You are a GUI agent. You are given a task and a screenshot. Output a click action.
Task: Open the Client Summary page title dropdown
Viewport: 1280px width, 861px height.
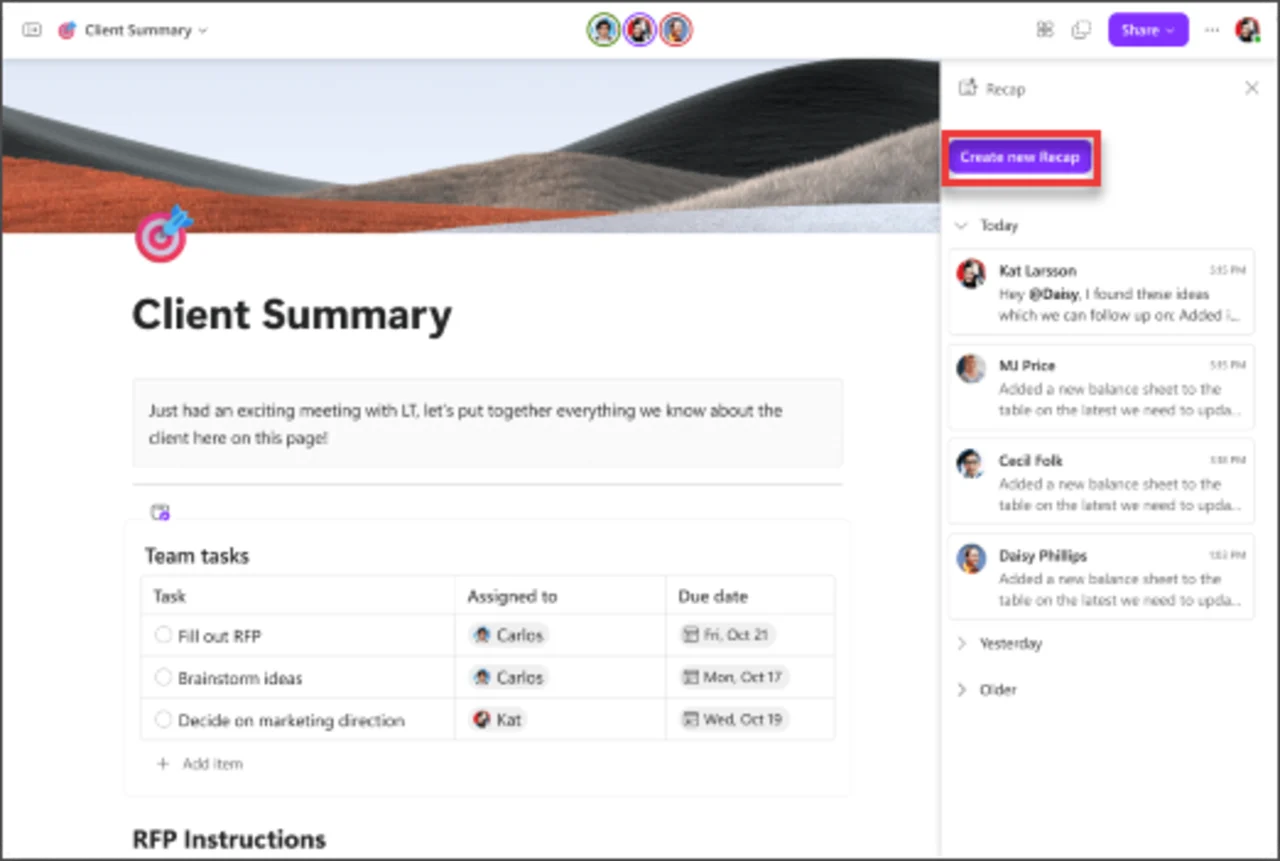pos(202,30)
